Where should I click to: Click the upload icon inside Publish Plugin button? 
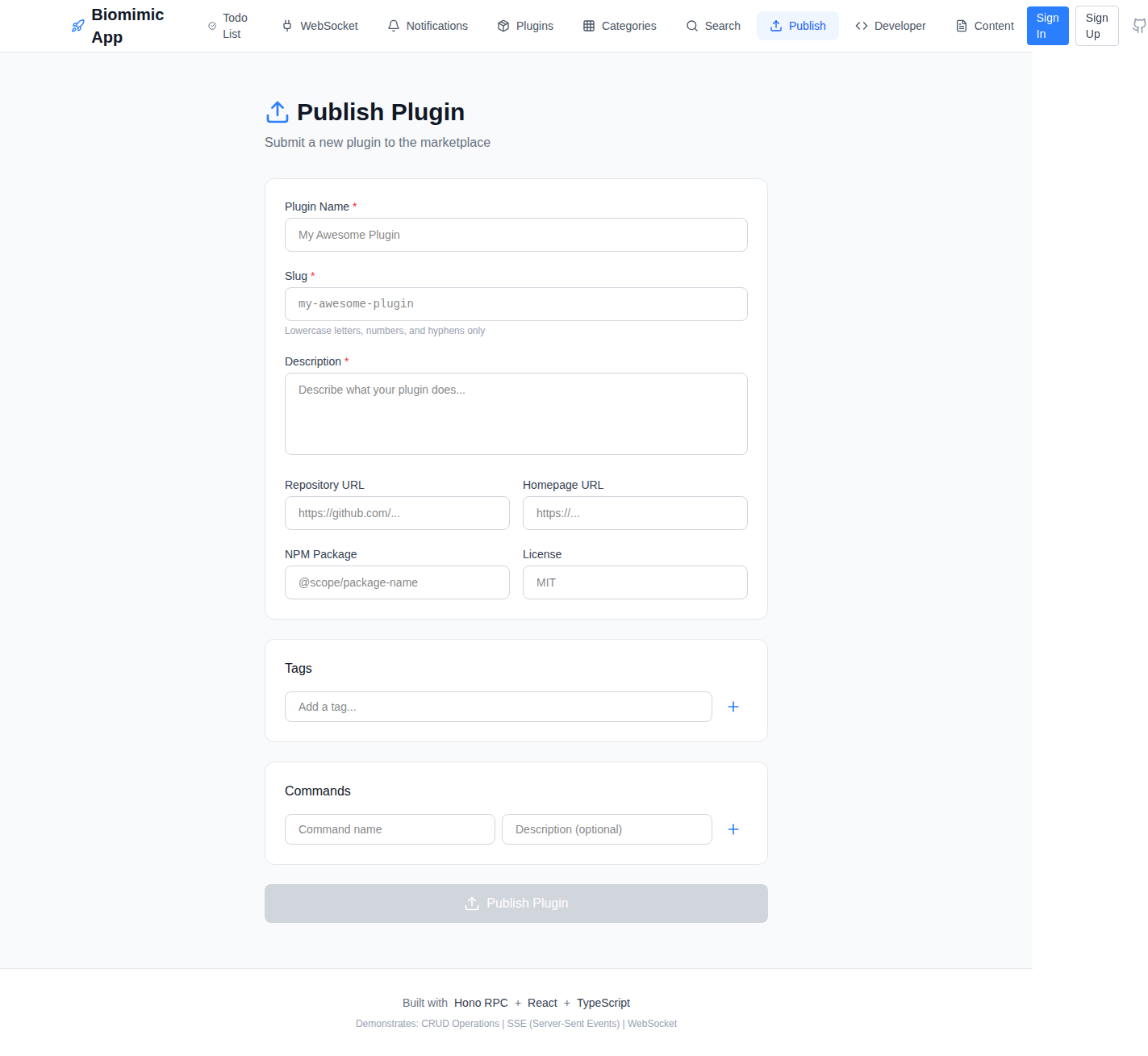click(472, 904)
